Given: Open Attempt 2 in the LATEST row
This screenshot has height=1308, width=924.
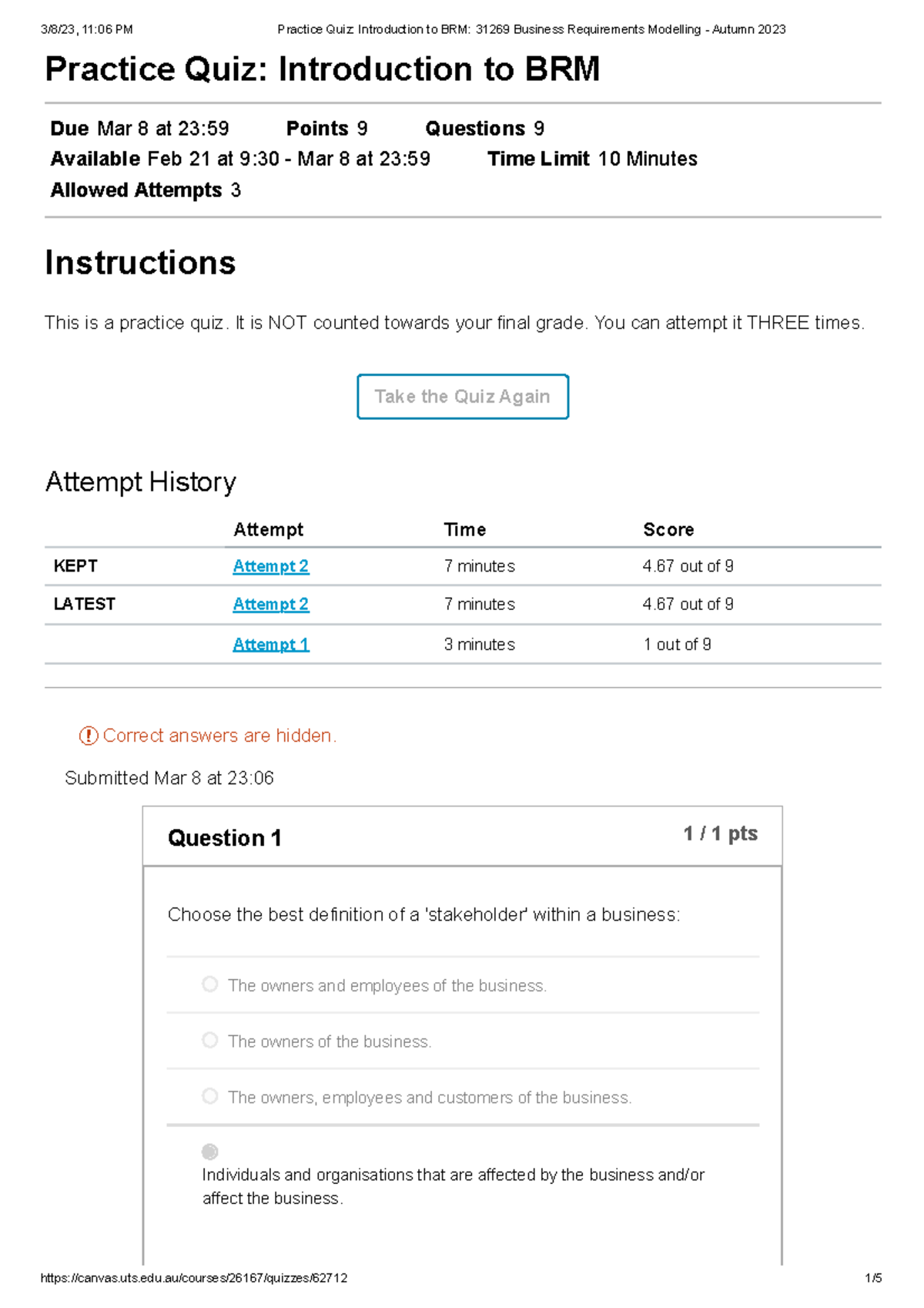Looking at the screenshot, I should click(x=270, y=605).
